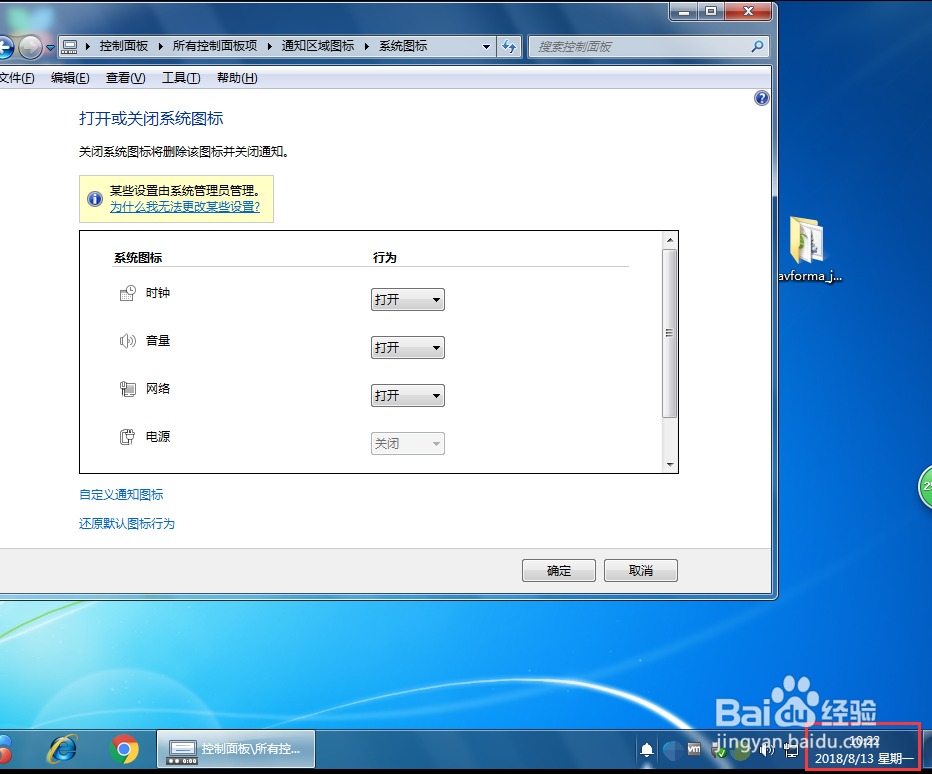Click the 确定 button
The image size is (932, 774).
559,571
